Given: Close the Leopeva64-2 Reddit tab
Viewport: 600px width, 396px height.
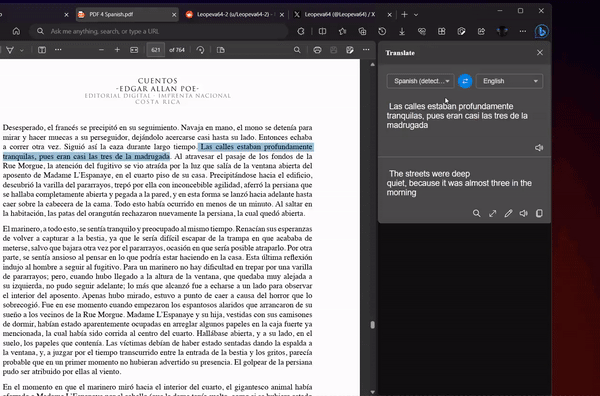Looking at the screenshot, I should [x=282, y=15].
